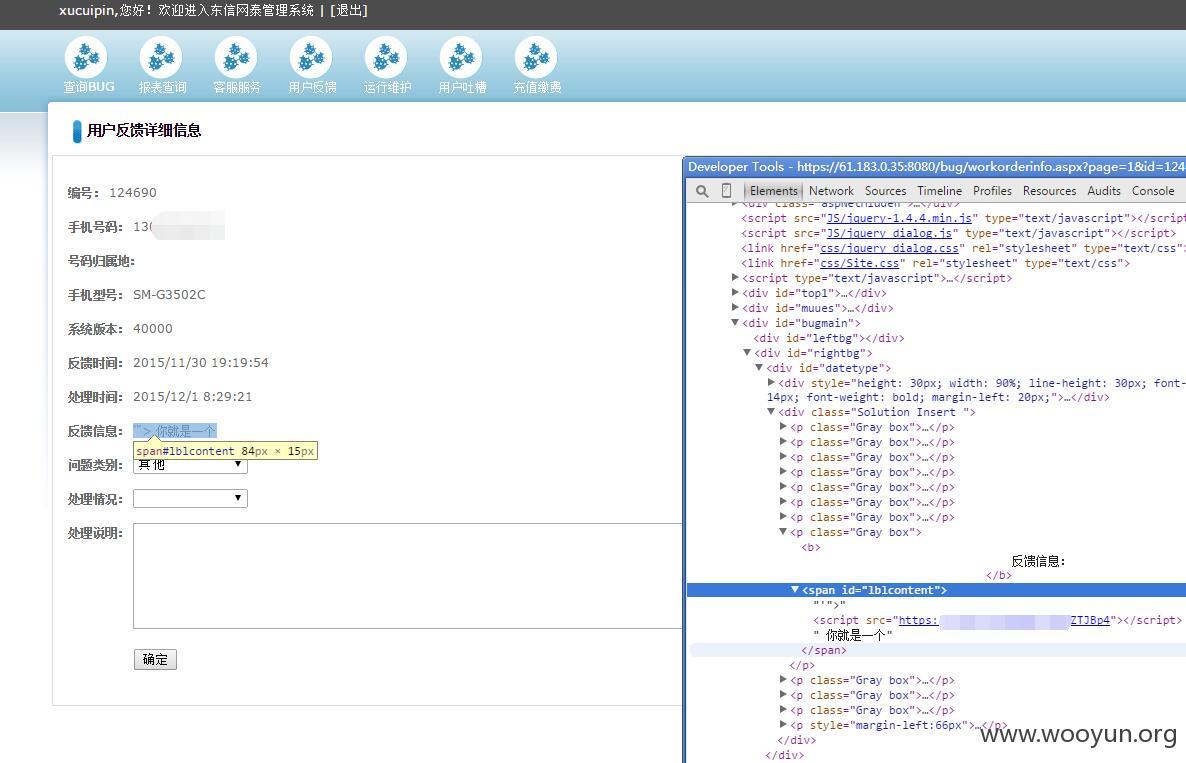This screenshot has height=763, width=1186.
Task: Click the 用户反馈详细信息 heading
Action: pyautogui.click(x=144, y=131)
